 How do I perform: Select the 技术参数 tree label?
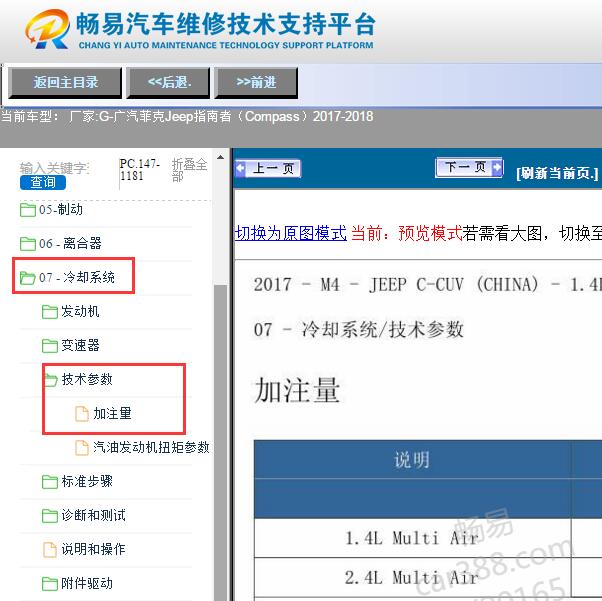coord(87,379)
